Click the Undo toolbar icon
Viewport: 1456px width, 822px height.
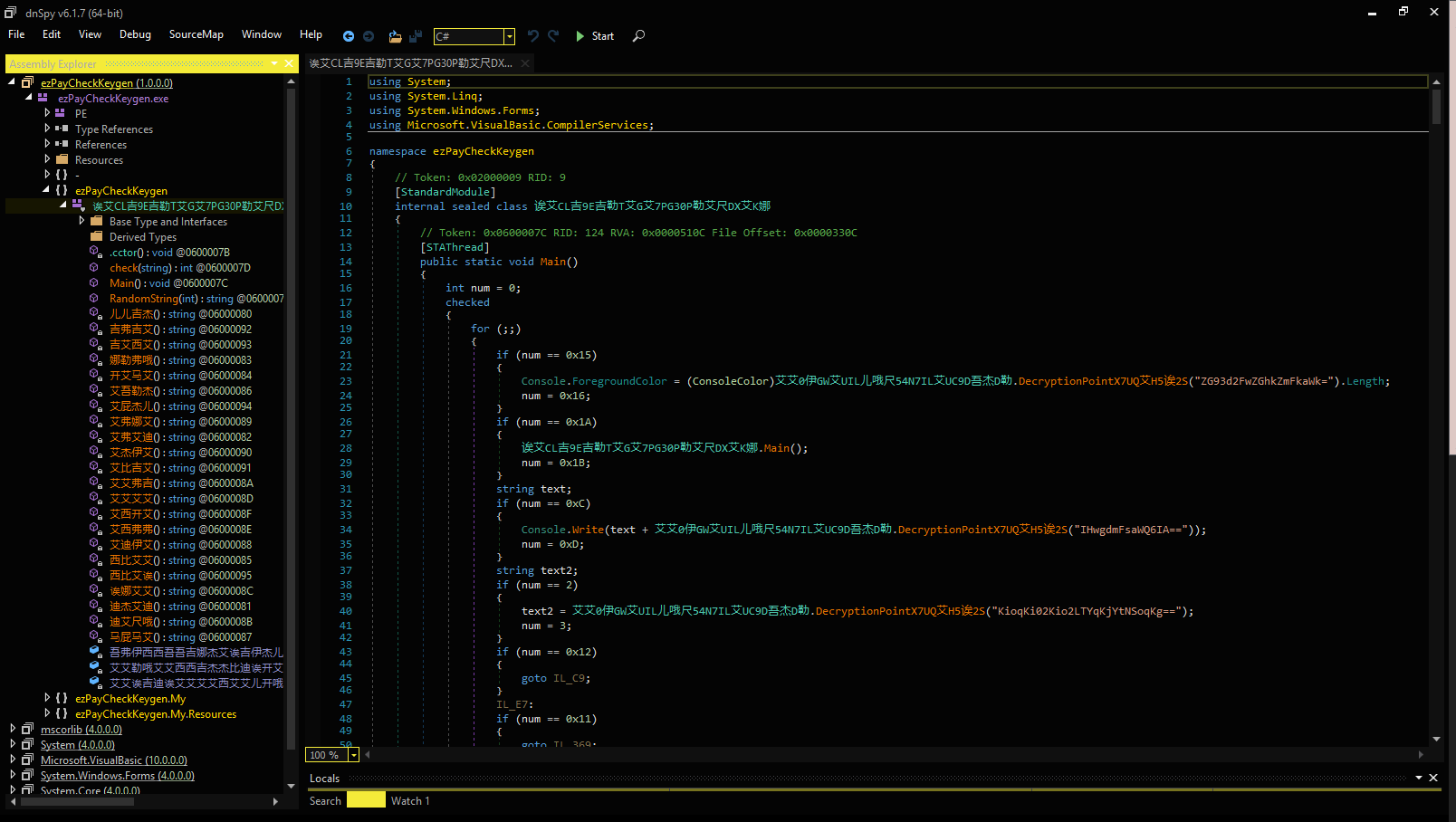click(533, 36)
